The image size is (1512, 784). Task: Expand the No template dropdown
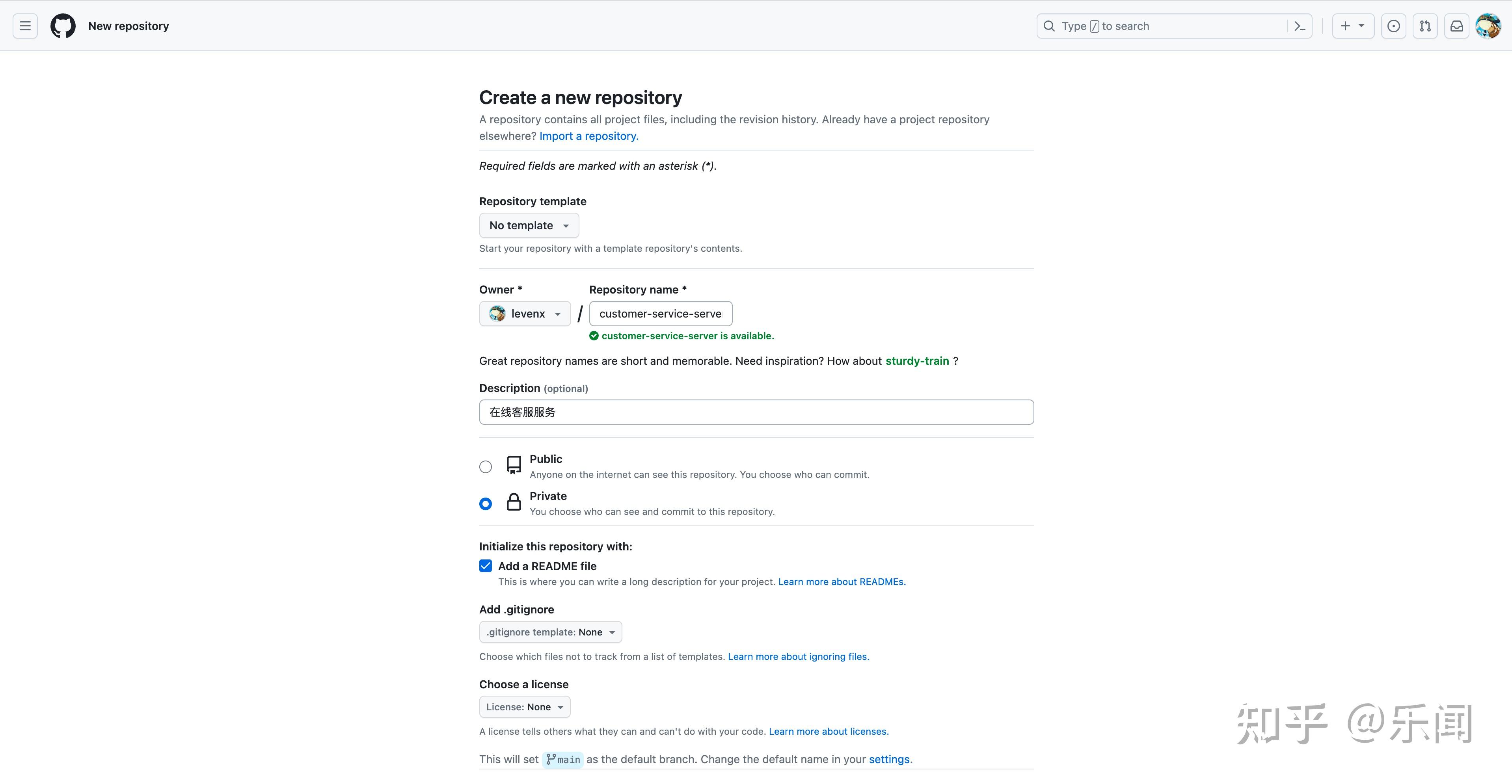coord(529,225)
